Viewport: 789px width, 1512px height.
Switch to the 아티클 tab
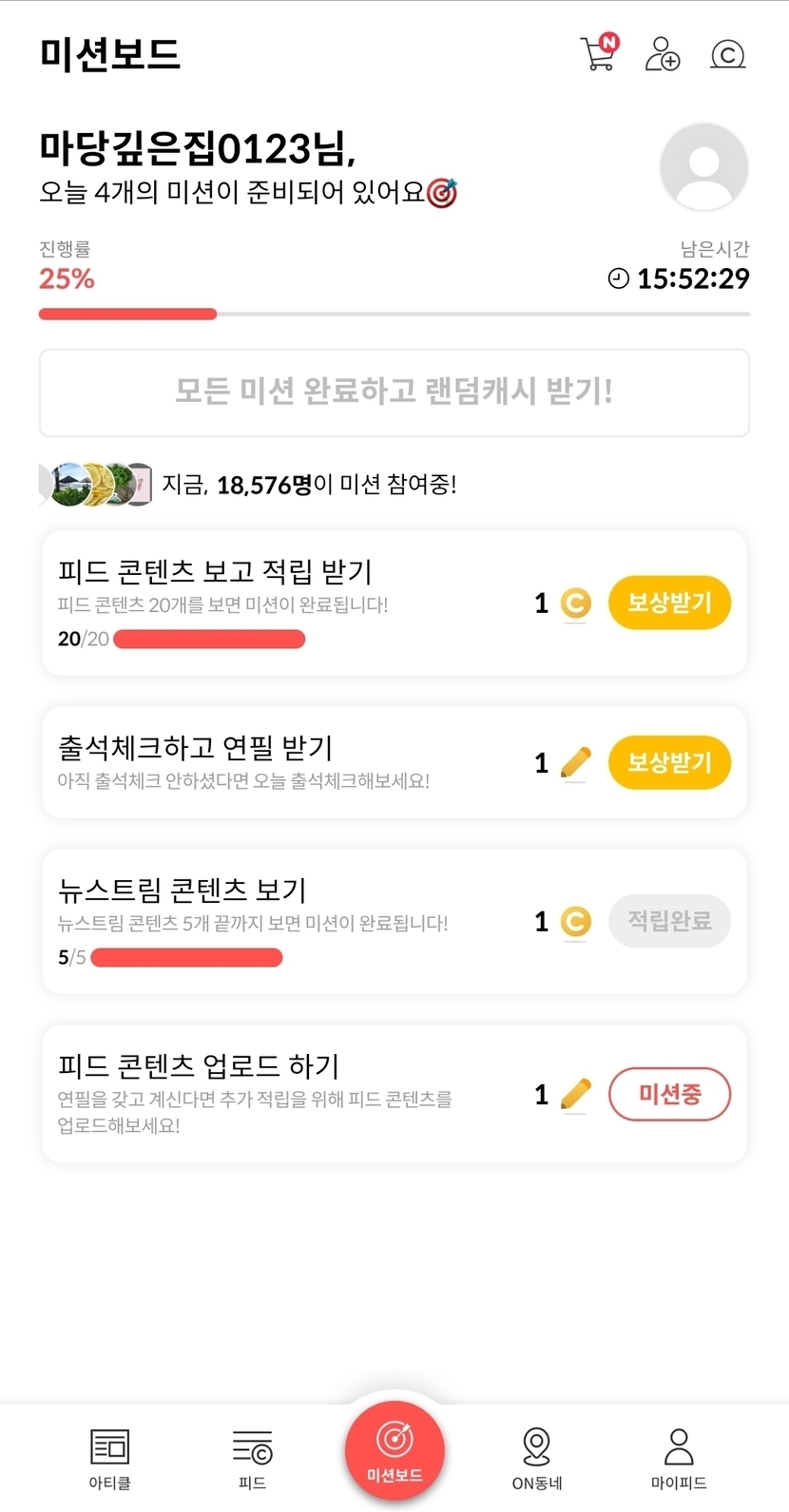tap(109, 1458)
